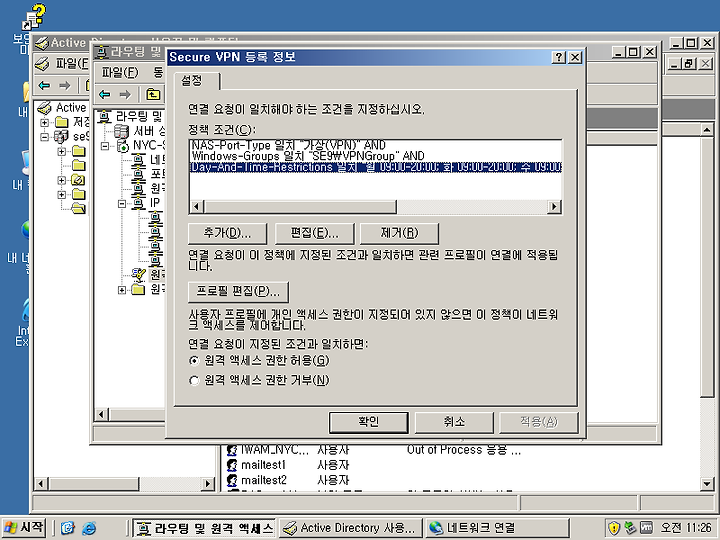Click back arrow in Active Directory toolbar

(45, 85)
